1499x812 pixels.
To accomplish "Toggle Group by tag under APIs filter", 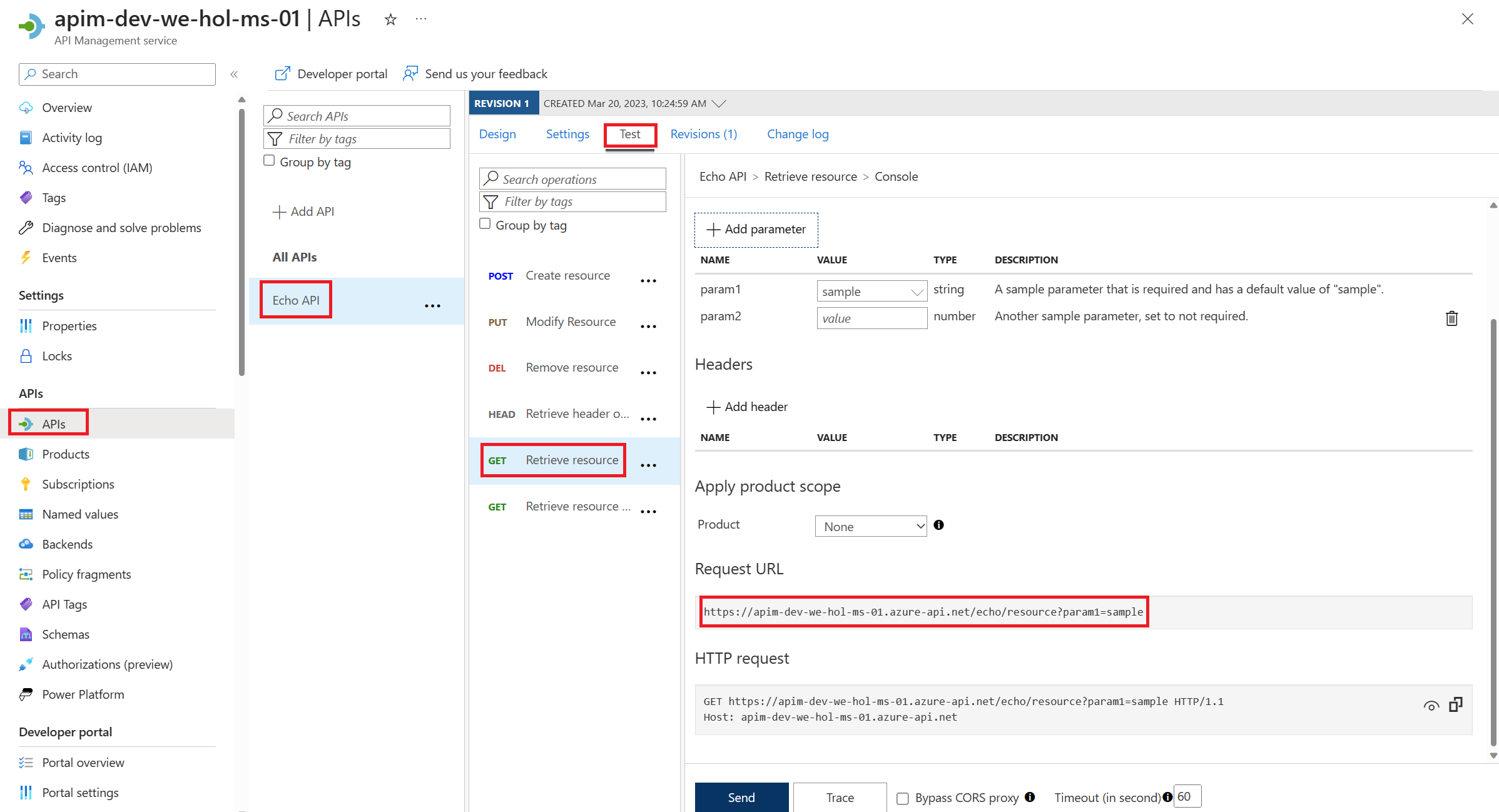I will click(x=269, y=161).
